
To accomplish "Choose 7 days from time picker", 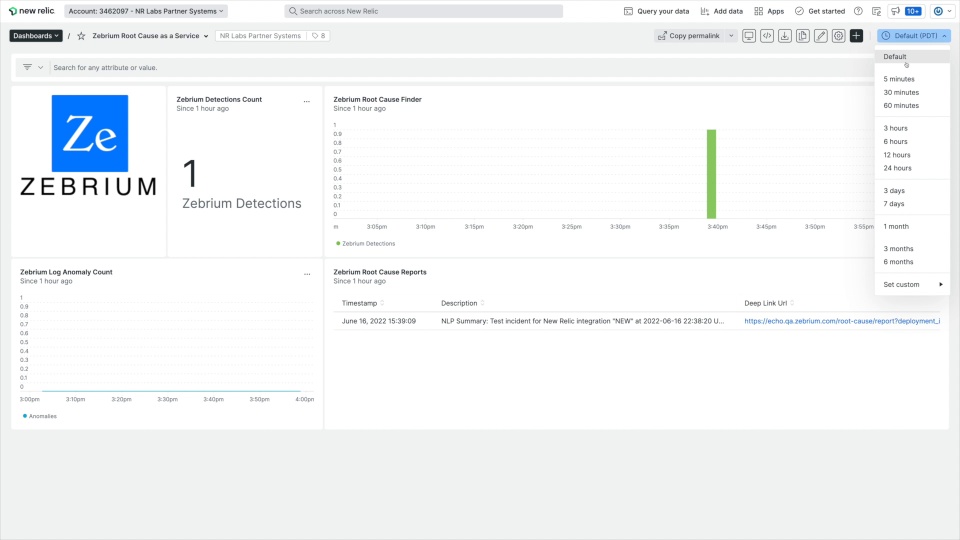I will 912,204.
